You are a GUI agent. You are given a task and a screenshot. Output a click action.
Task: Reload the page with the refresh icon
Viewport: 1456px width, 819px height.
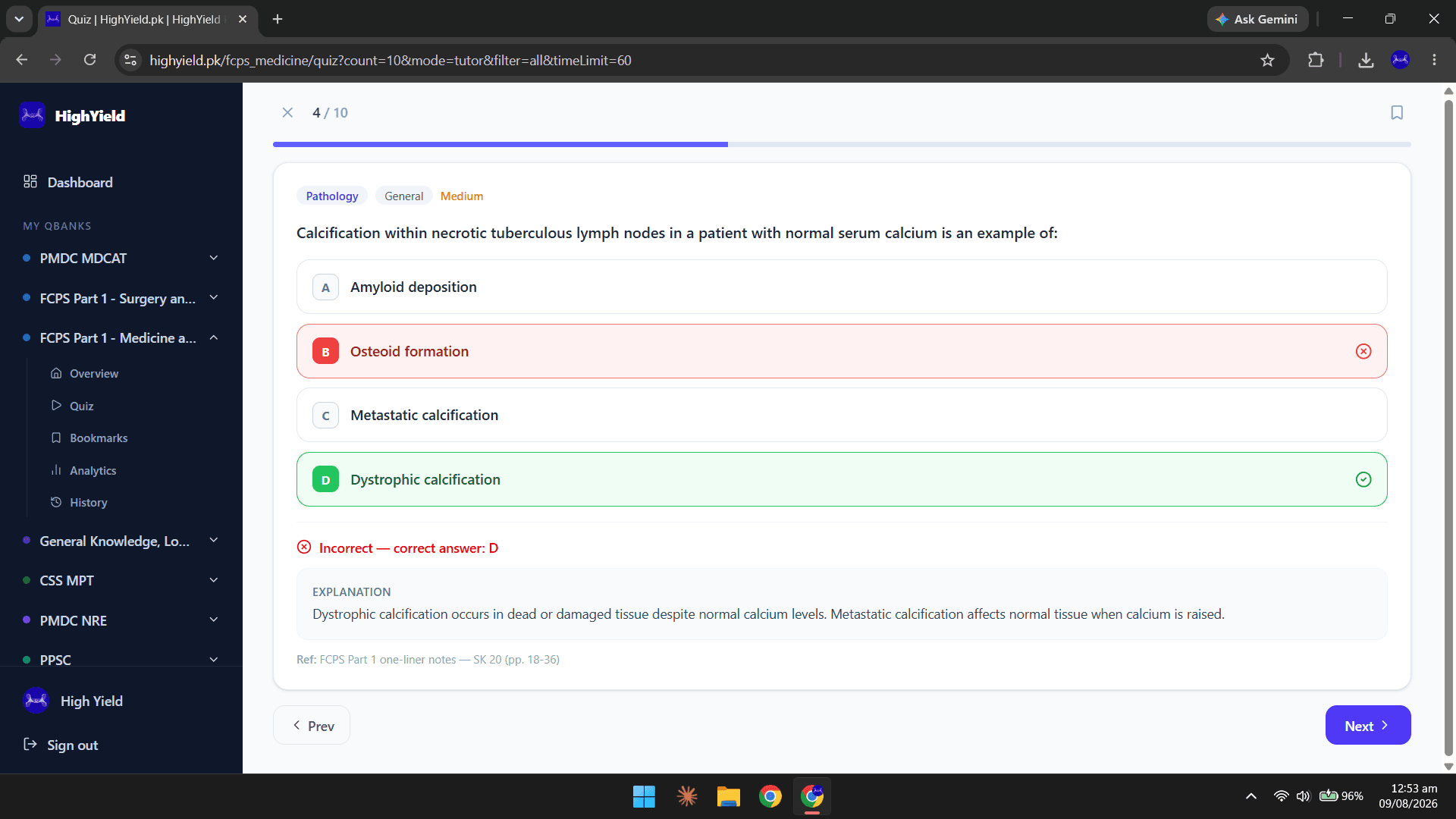[89, 60]
